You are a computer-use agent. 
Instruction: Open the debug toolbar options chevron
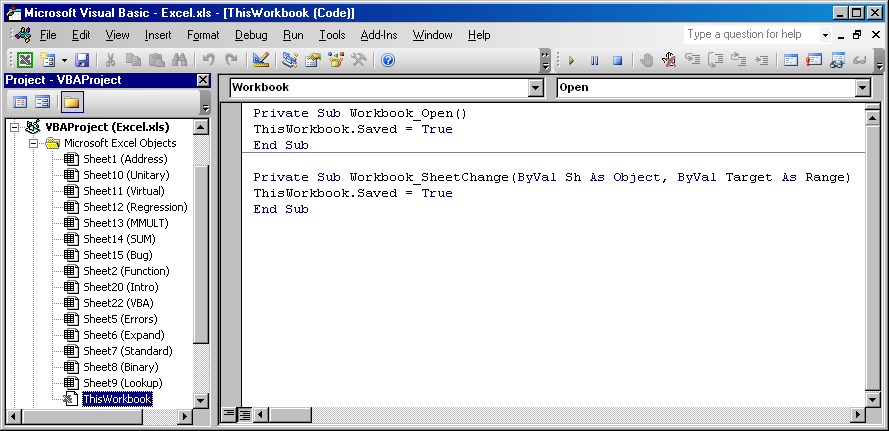pyautogui.click(x=879, y=60)
